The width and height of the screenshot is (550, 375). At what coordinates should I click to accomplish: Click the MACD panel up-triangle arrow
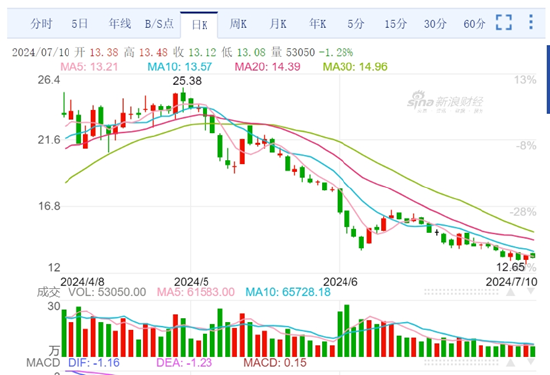[x=511, y=363]
